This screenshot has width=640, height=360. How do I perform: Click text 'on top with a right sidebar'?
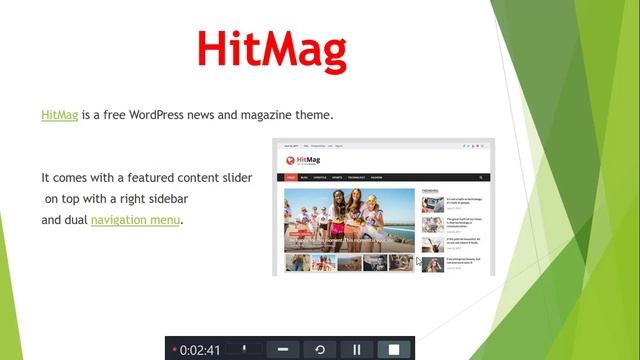point(116,199)
